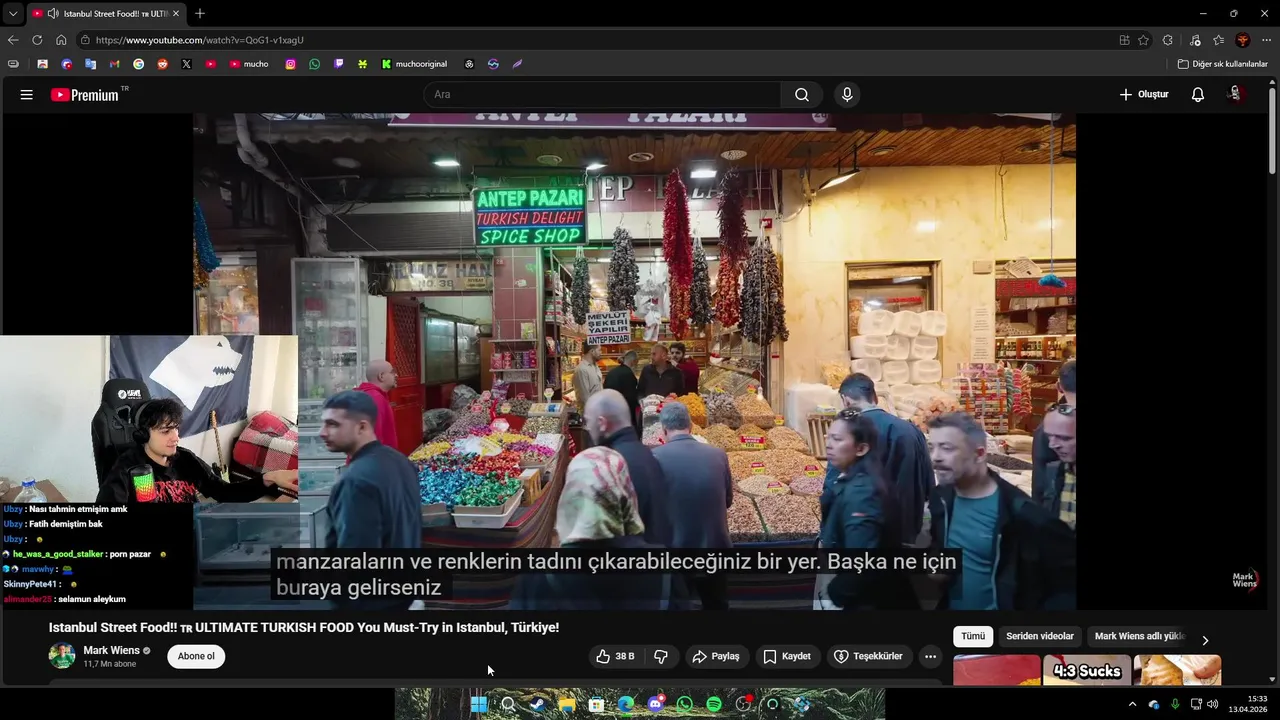Open WhatsApp bookmark

tap(314, 64)
